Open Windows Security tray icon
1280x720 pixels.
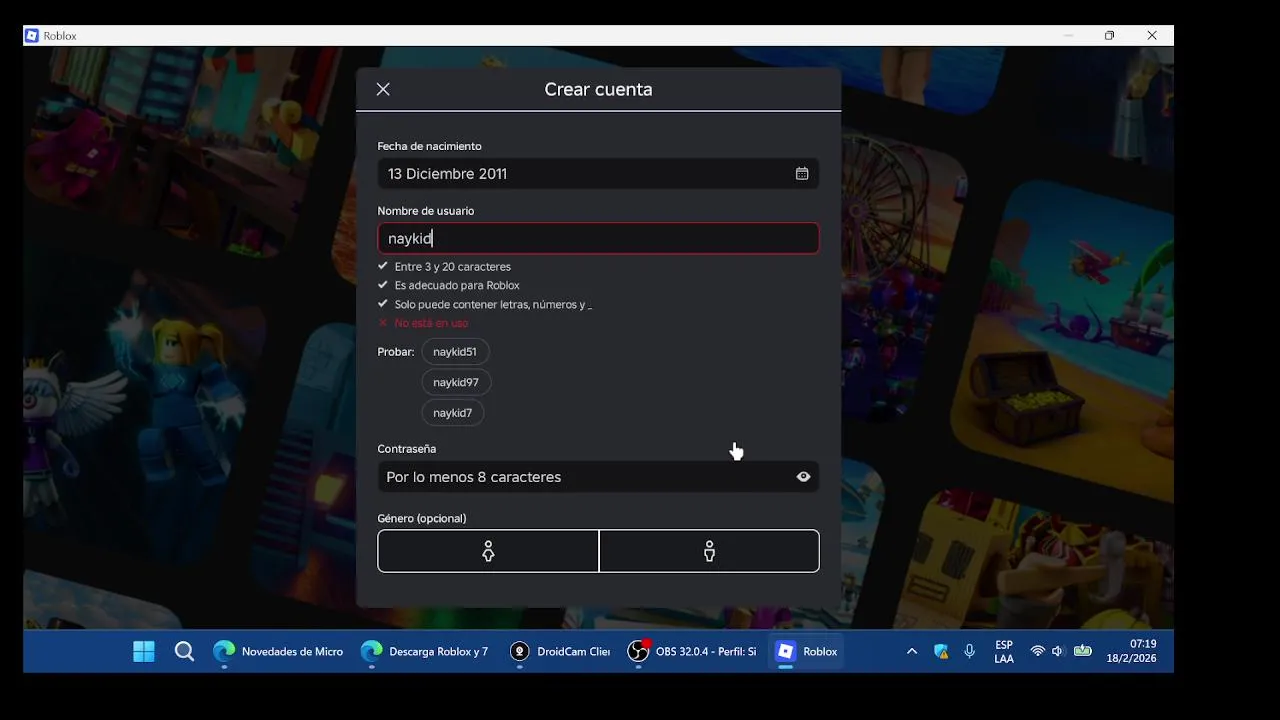click(x=941, y=652)
